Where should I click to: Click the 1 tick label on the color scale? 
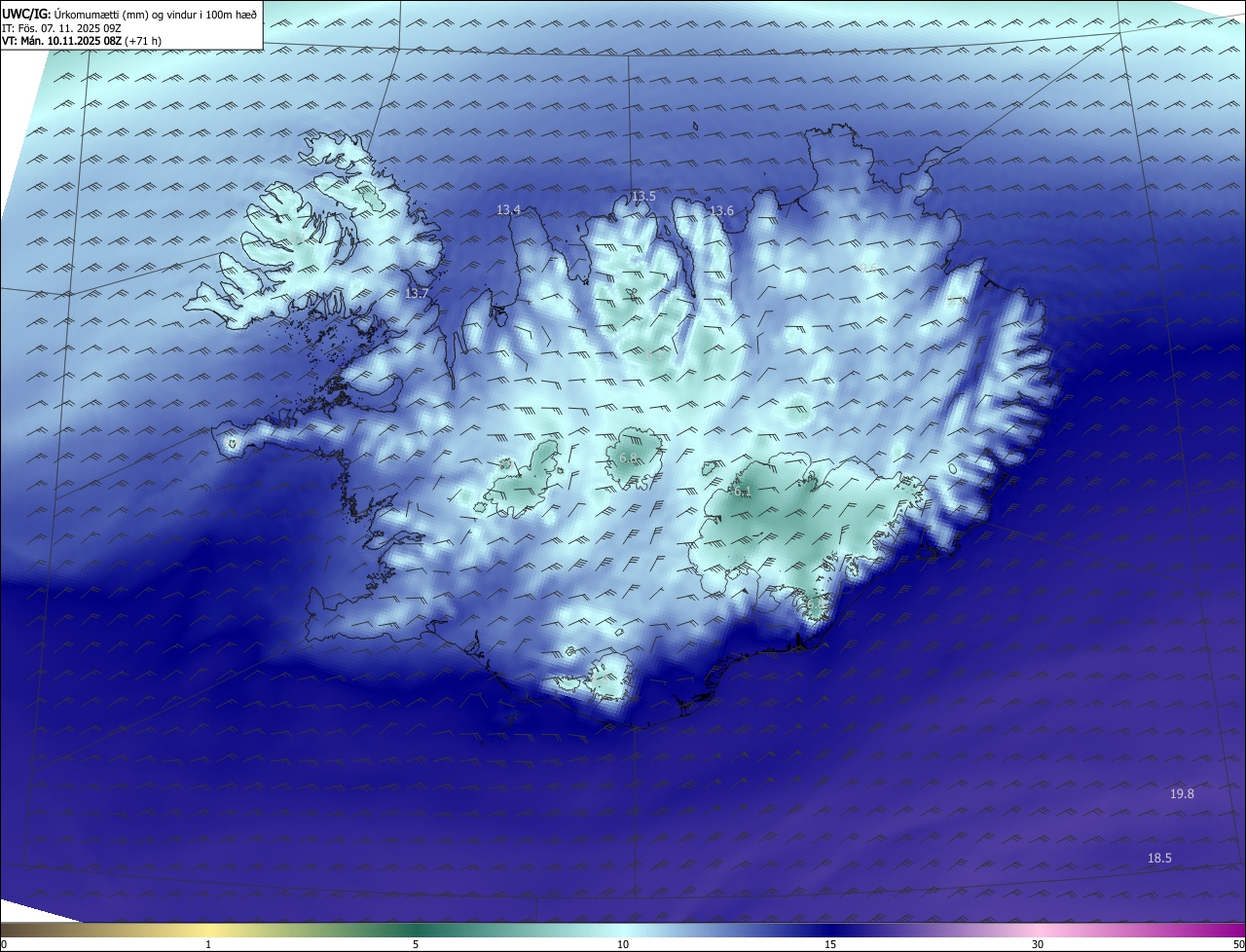208,944
